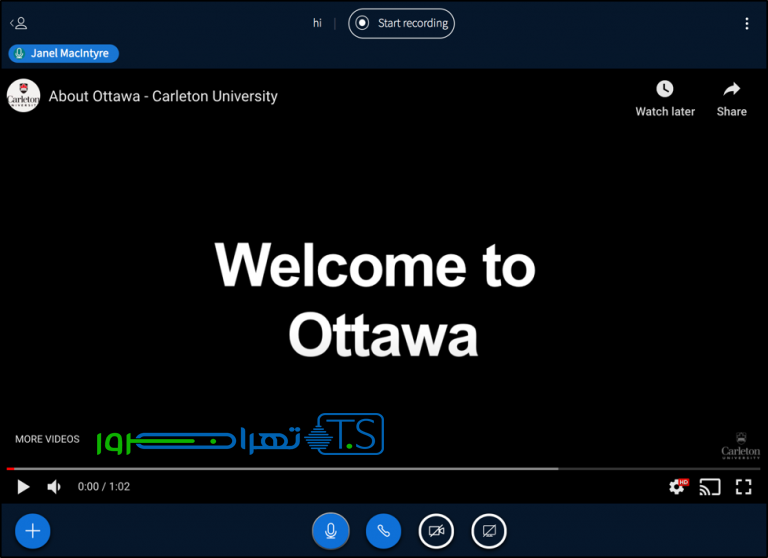Share the YouTube video
The width and height of the screenshot is (768, 558).
pos(731,98)
